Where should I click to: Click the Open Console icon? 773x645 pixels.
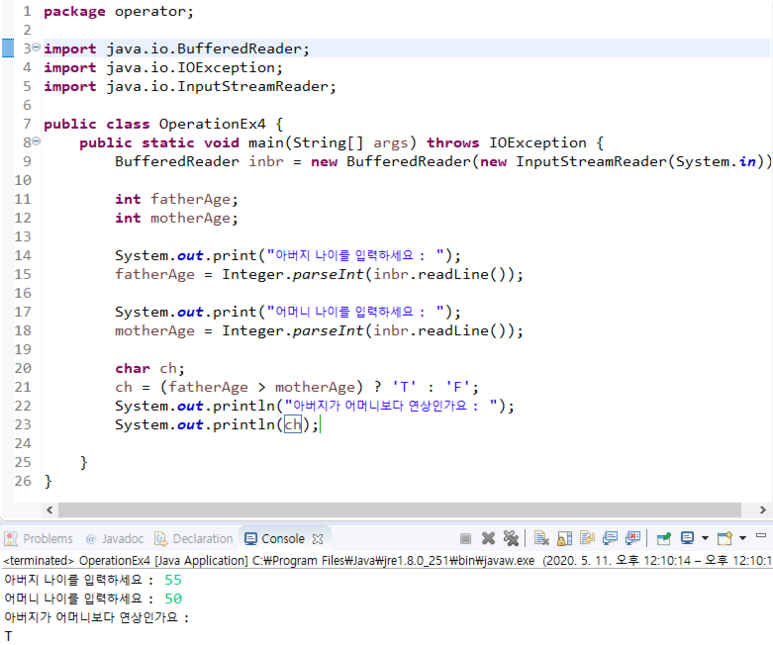coord(725,538)
